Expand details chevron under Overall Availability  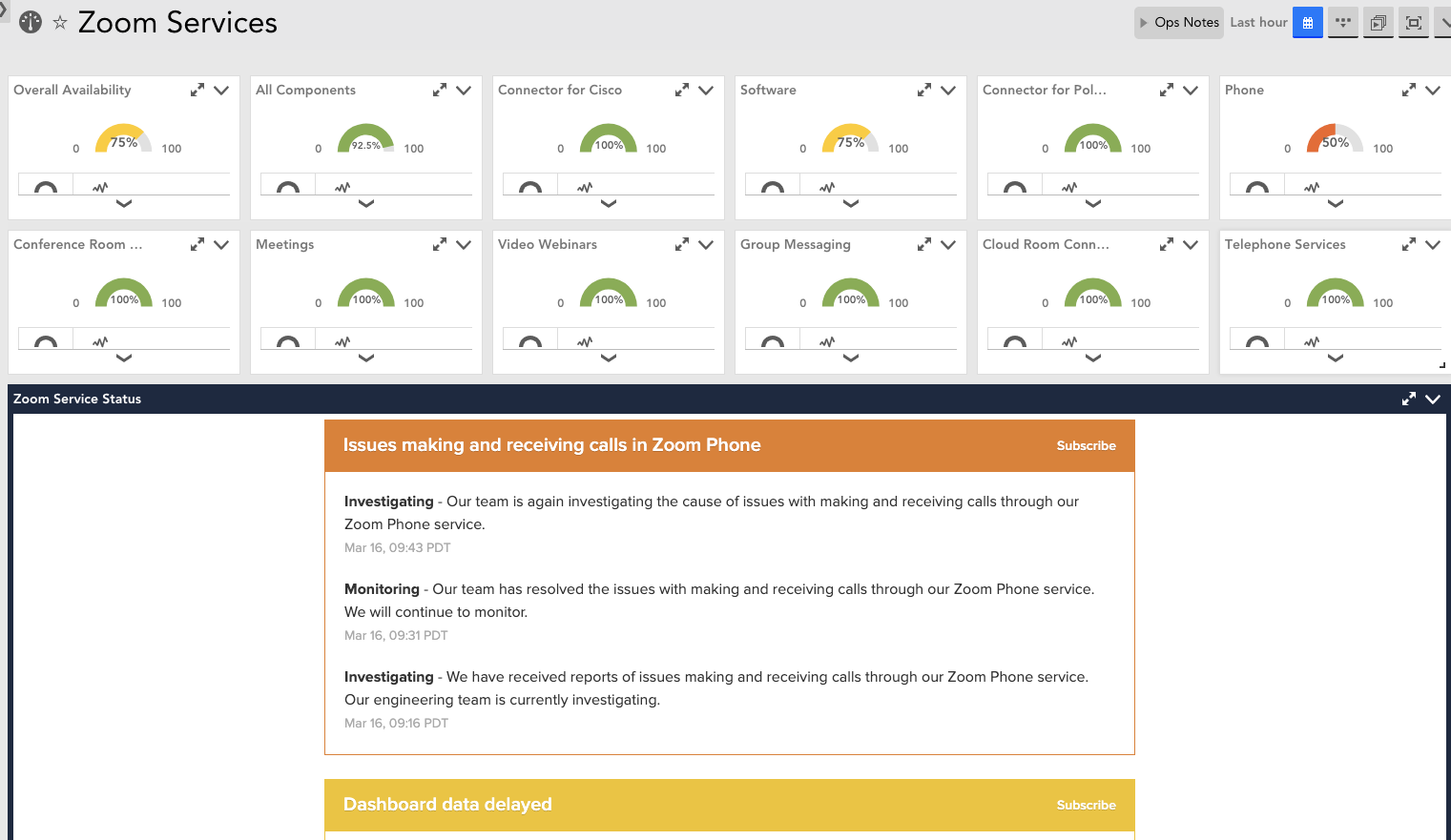click(124, 203)
